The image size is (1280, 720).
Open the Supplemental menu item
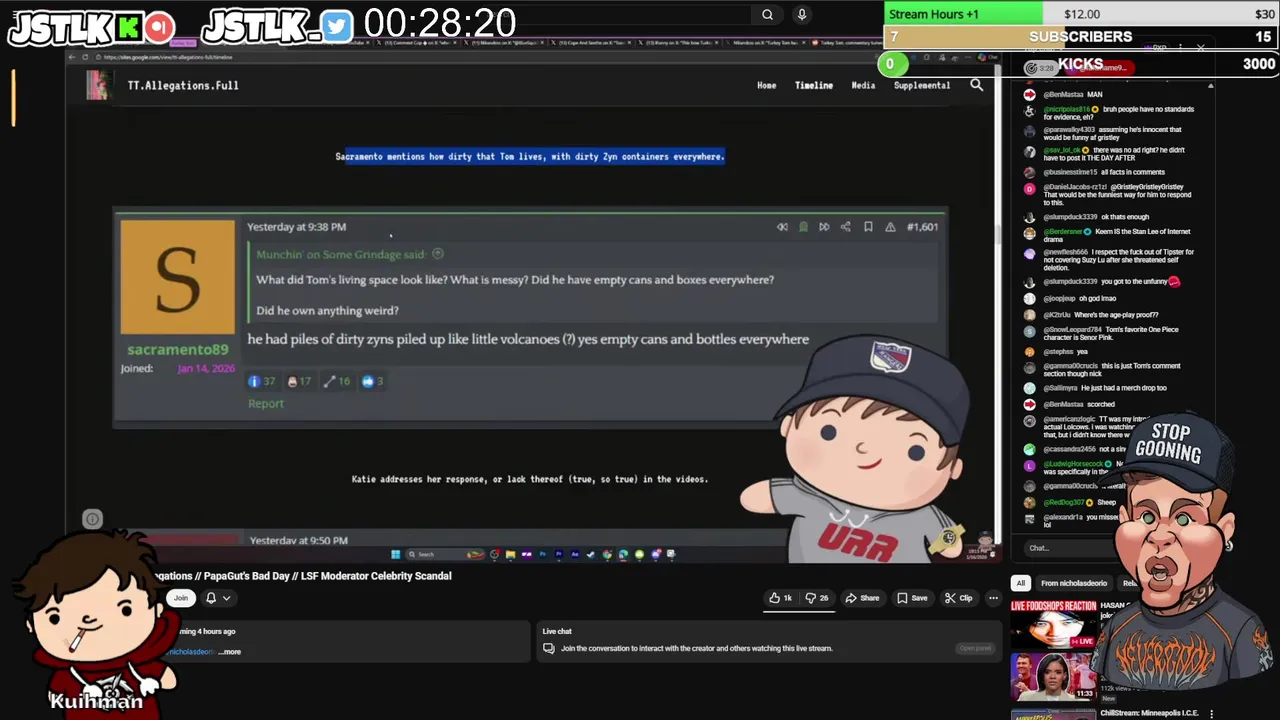pos(921,86)
